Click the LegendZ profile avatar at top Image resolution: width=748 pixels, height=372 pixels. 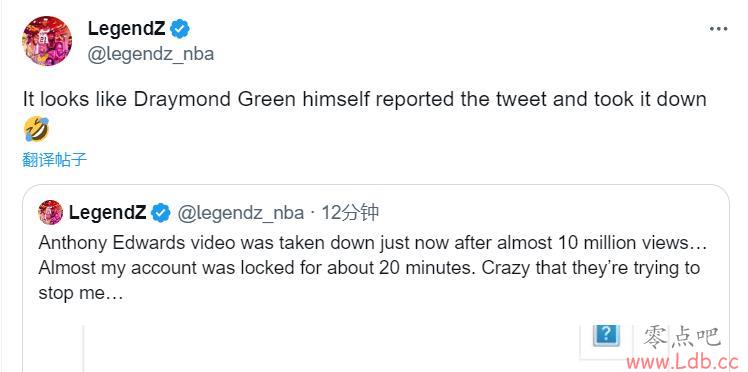tap(47, 40)
